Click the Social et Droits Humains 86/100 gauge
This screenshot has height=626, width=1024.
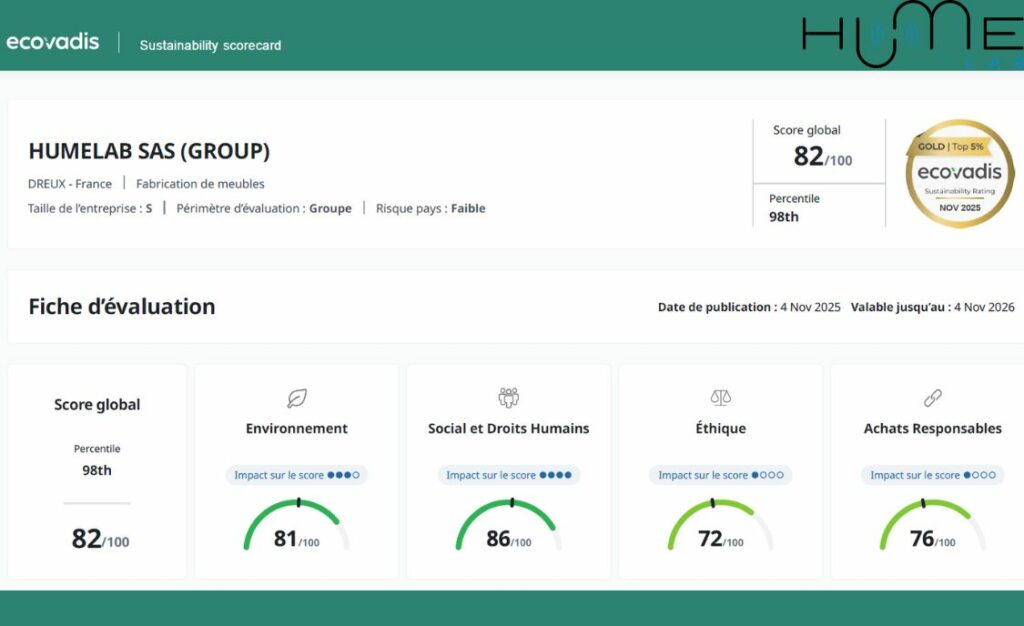[x=508, y=528]
